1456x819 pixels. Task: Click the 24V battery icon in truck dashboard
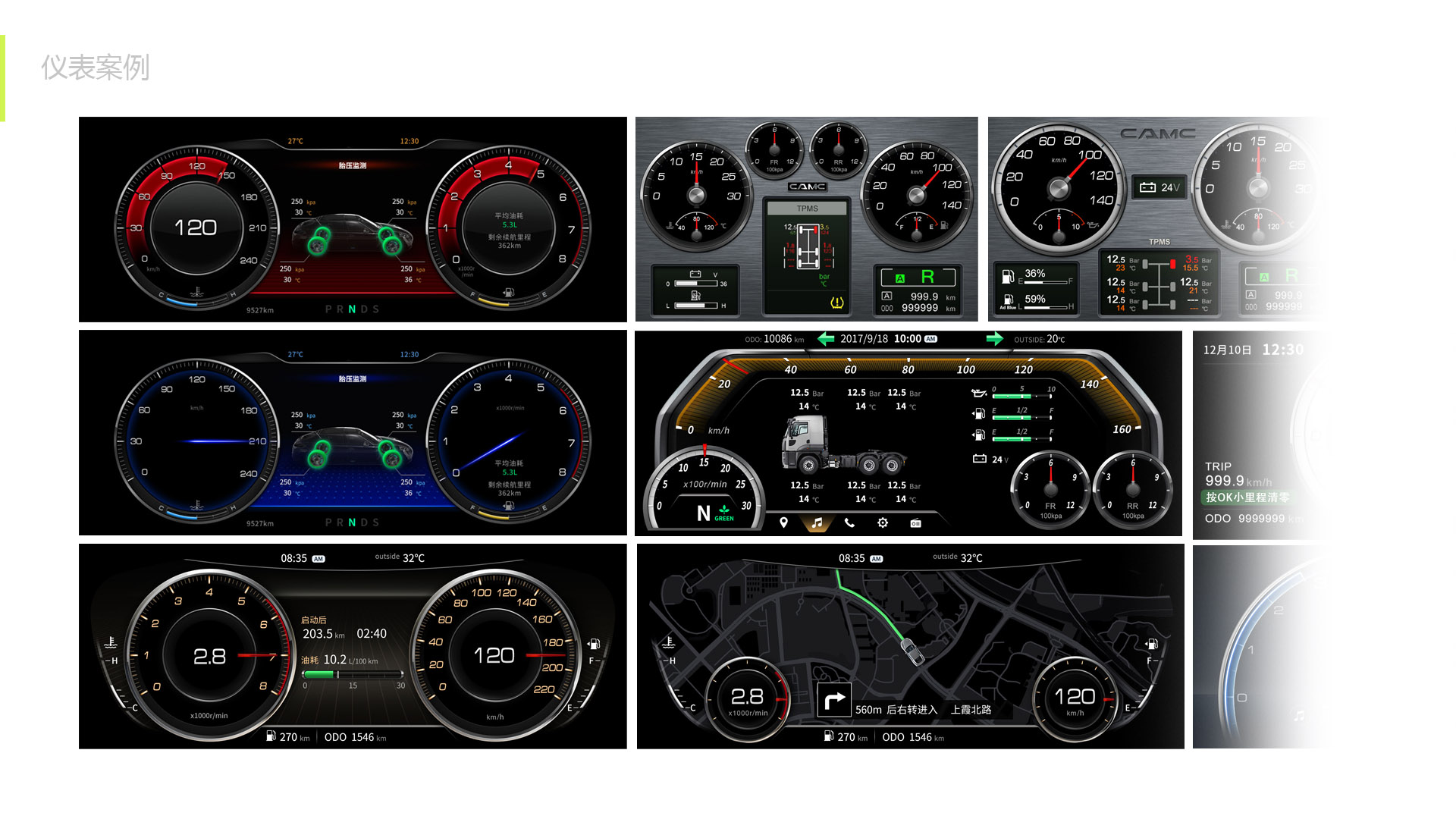(980, 459)
